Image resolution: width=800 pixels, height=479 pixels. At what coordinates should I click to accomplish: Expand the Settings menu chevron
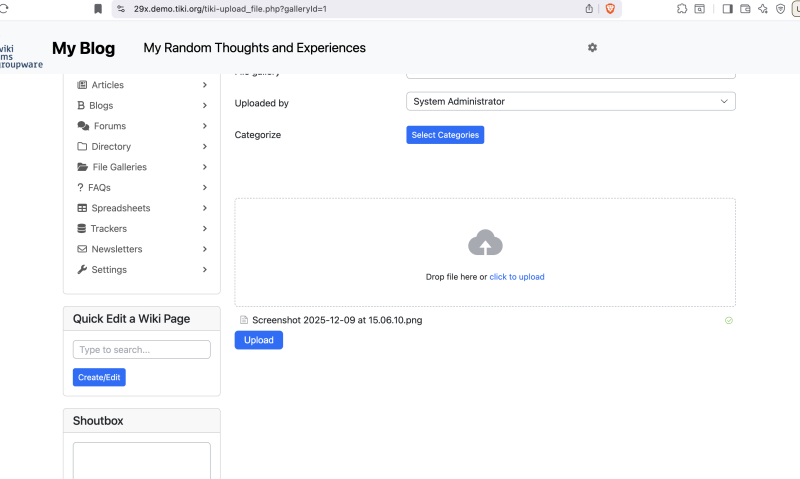tap(205, 269)
